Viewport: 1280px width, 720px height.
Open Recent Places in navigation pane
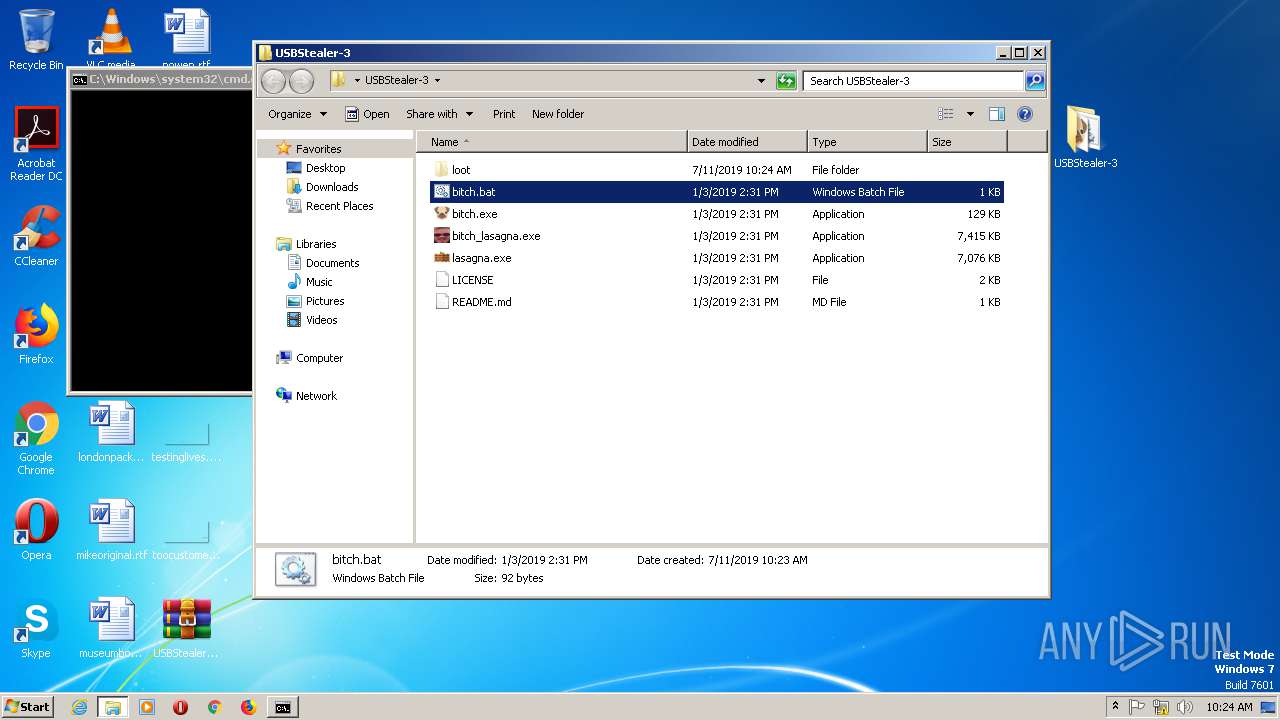[x=339, y=206]
